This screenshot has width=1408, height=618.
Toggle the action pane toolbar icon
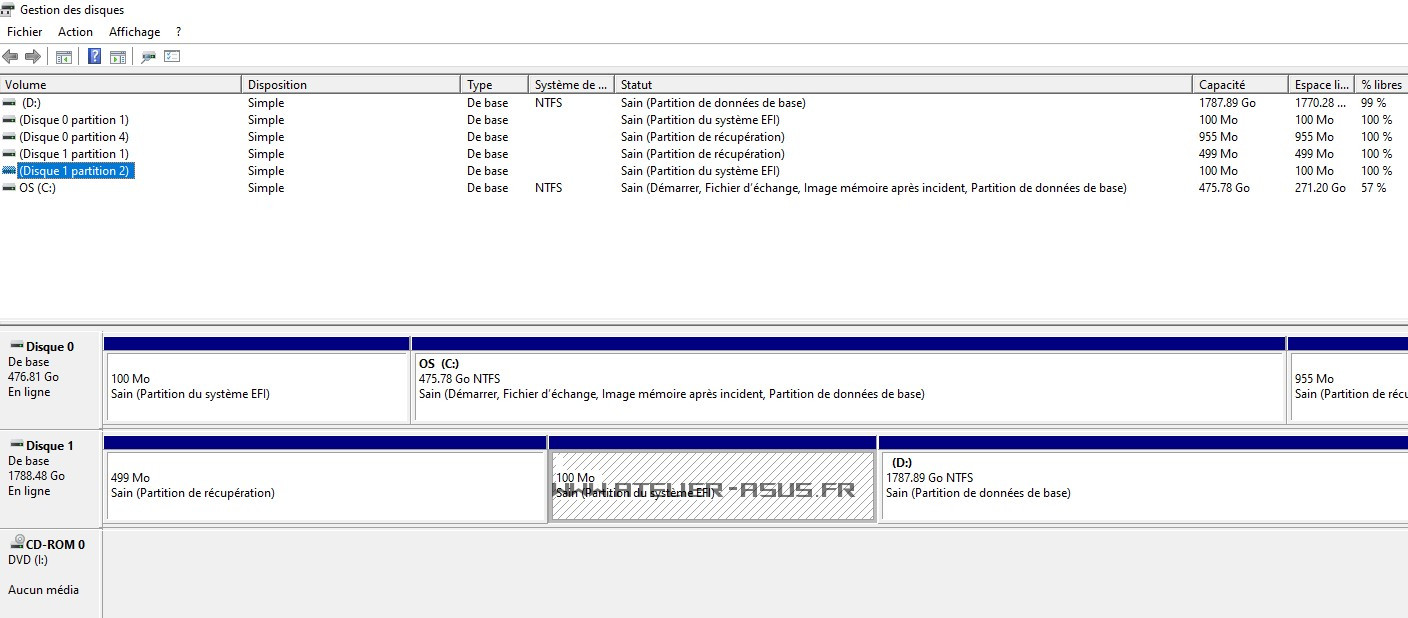coord(118,57)
